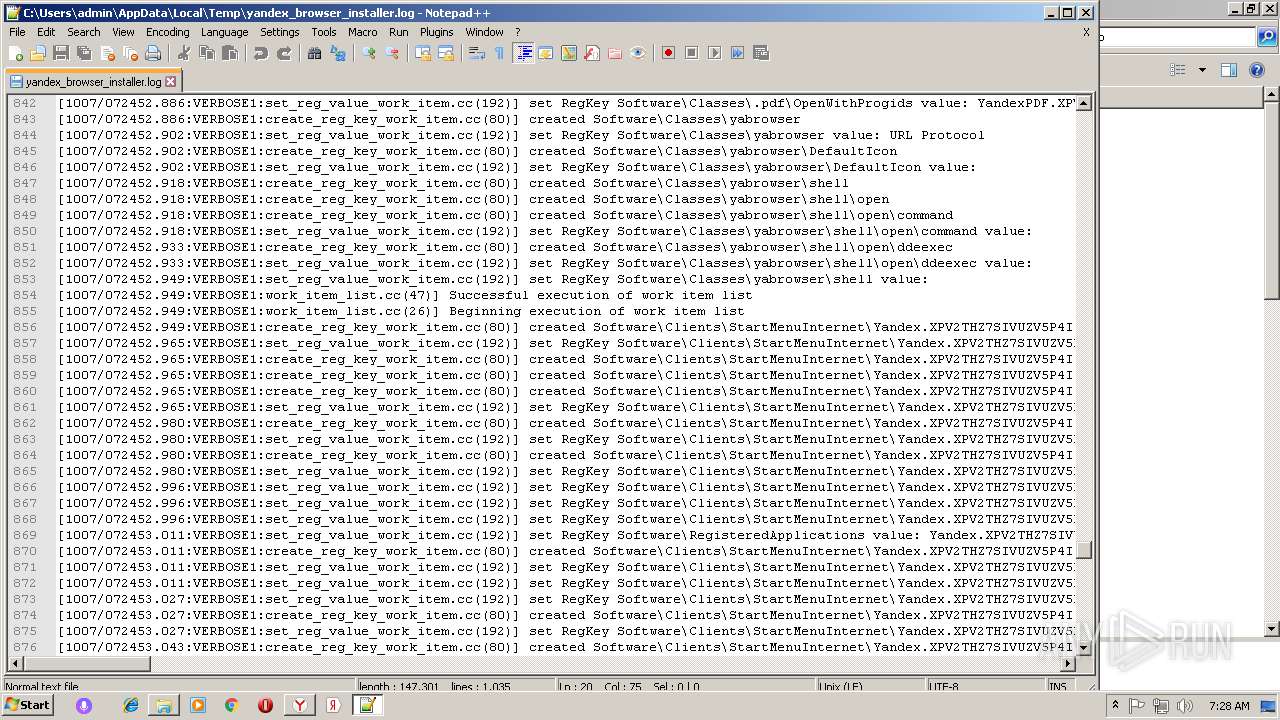Open the File menu

point(17,32)
